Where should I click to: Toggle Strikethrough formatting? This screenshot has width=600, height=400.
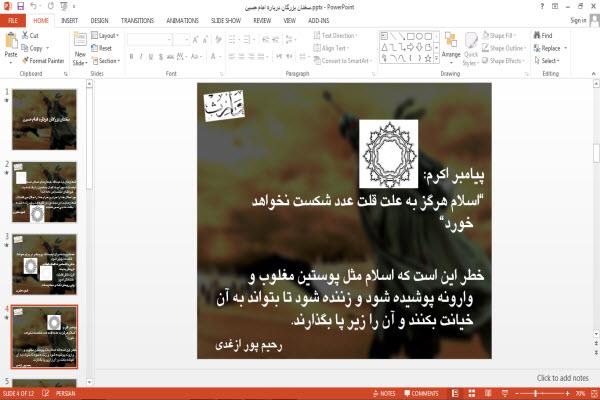(x=170, y=57)
